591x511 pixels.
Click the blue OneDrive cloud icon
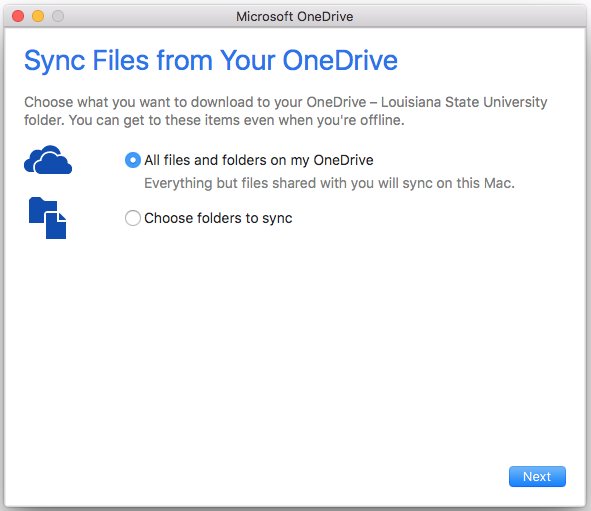point(48,160)
